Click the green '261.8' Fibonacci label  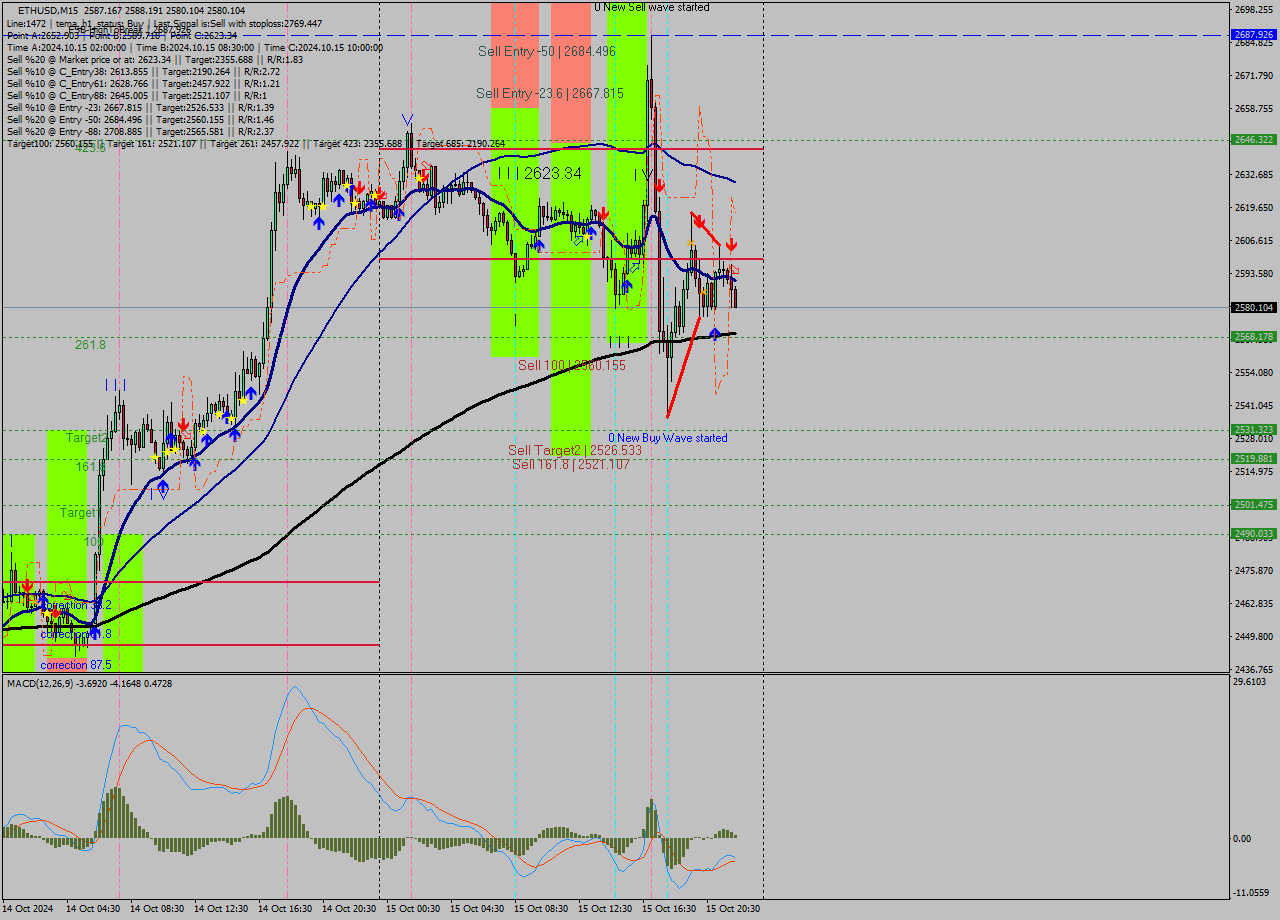click(90, 344)
